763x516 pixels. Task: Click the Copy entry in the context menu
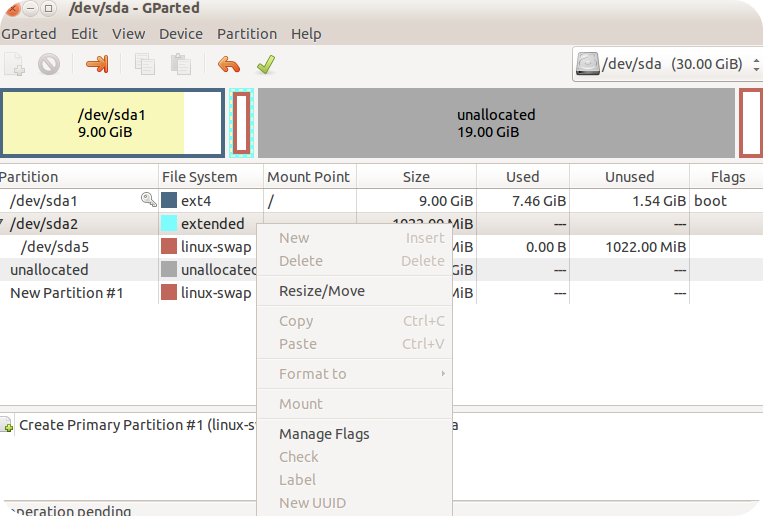(x=354, y=321)
